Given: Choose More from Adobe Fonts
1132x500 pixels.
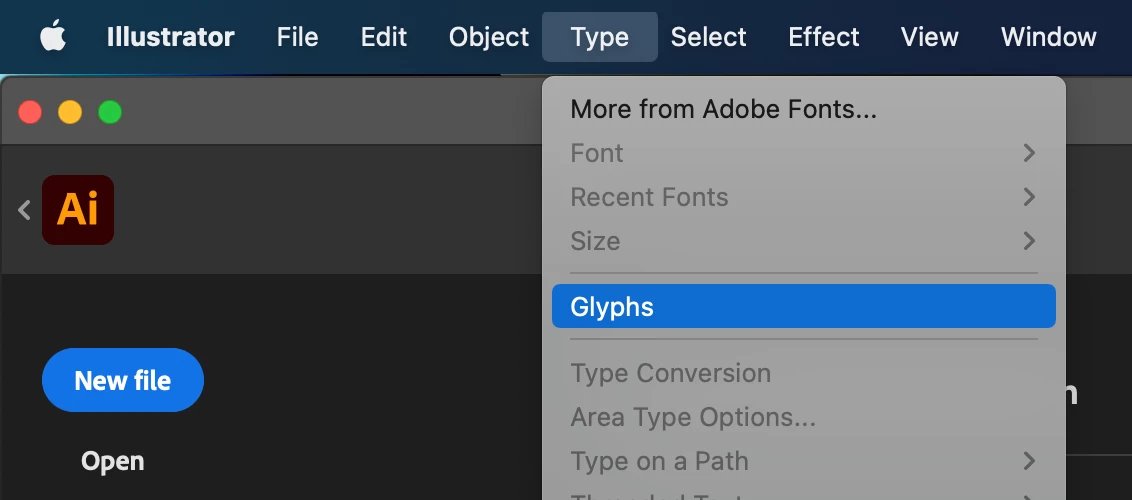Looking at the screenshot, I should tap(804, 110).
